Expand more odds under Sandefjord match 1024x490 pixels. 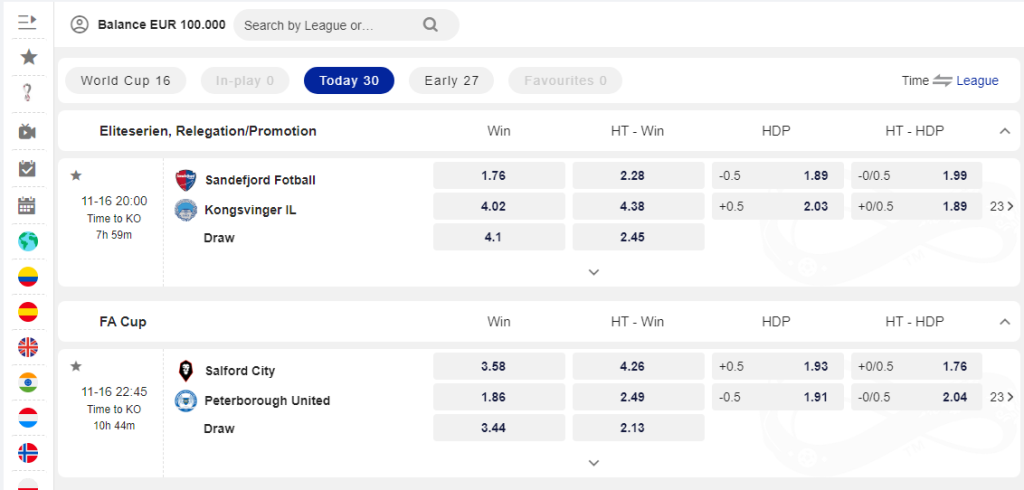[593, 272]
